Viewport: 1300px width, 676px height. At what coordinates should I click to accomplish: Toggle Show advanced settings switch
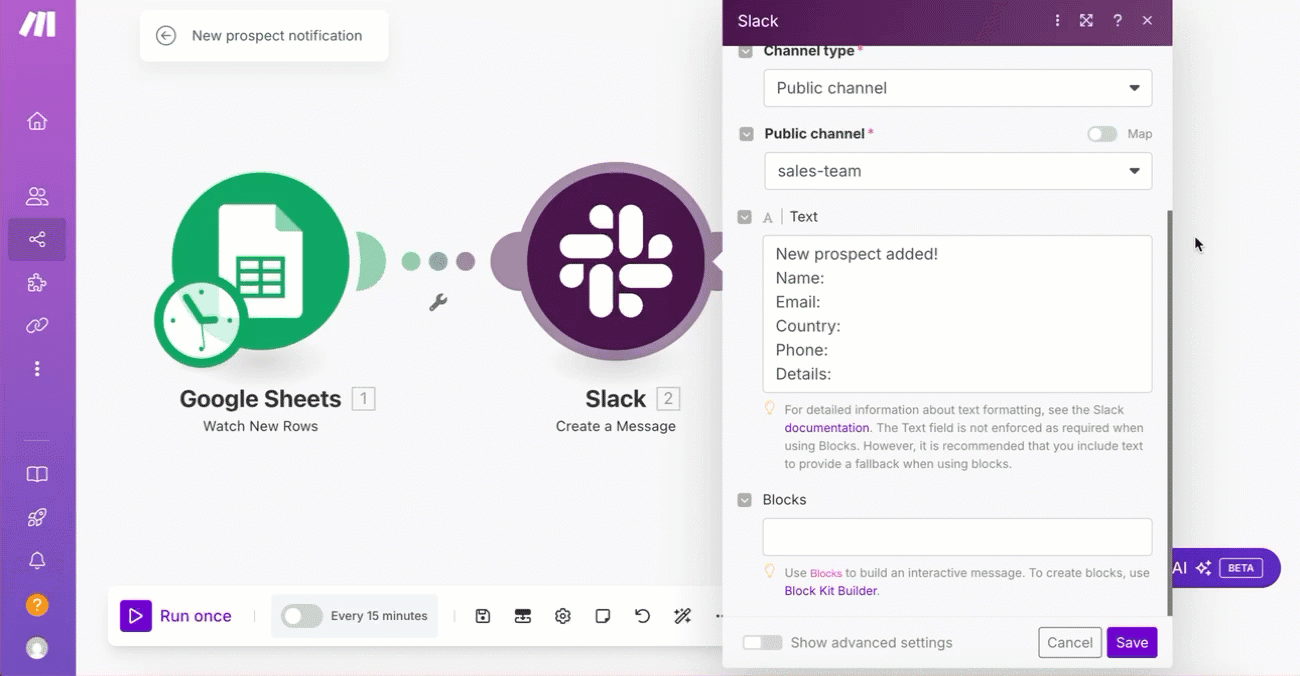pos(762,643)
